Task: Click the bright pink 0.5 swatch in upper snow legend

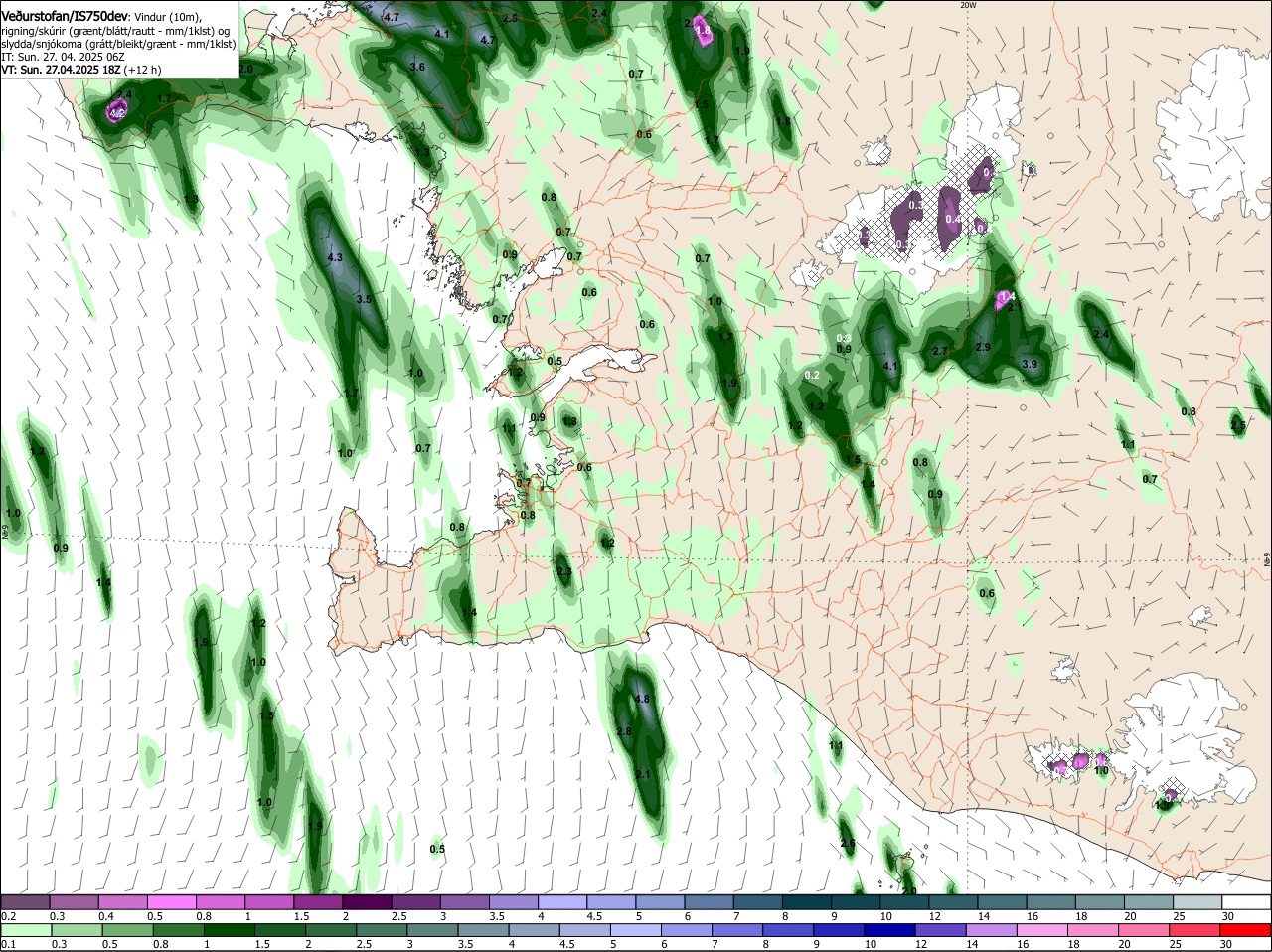Action: pyautogui.click(x=171, y=901)
